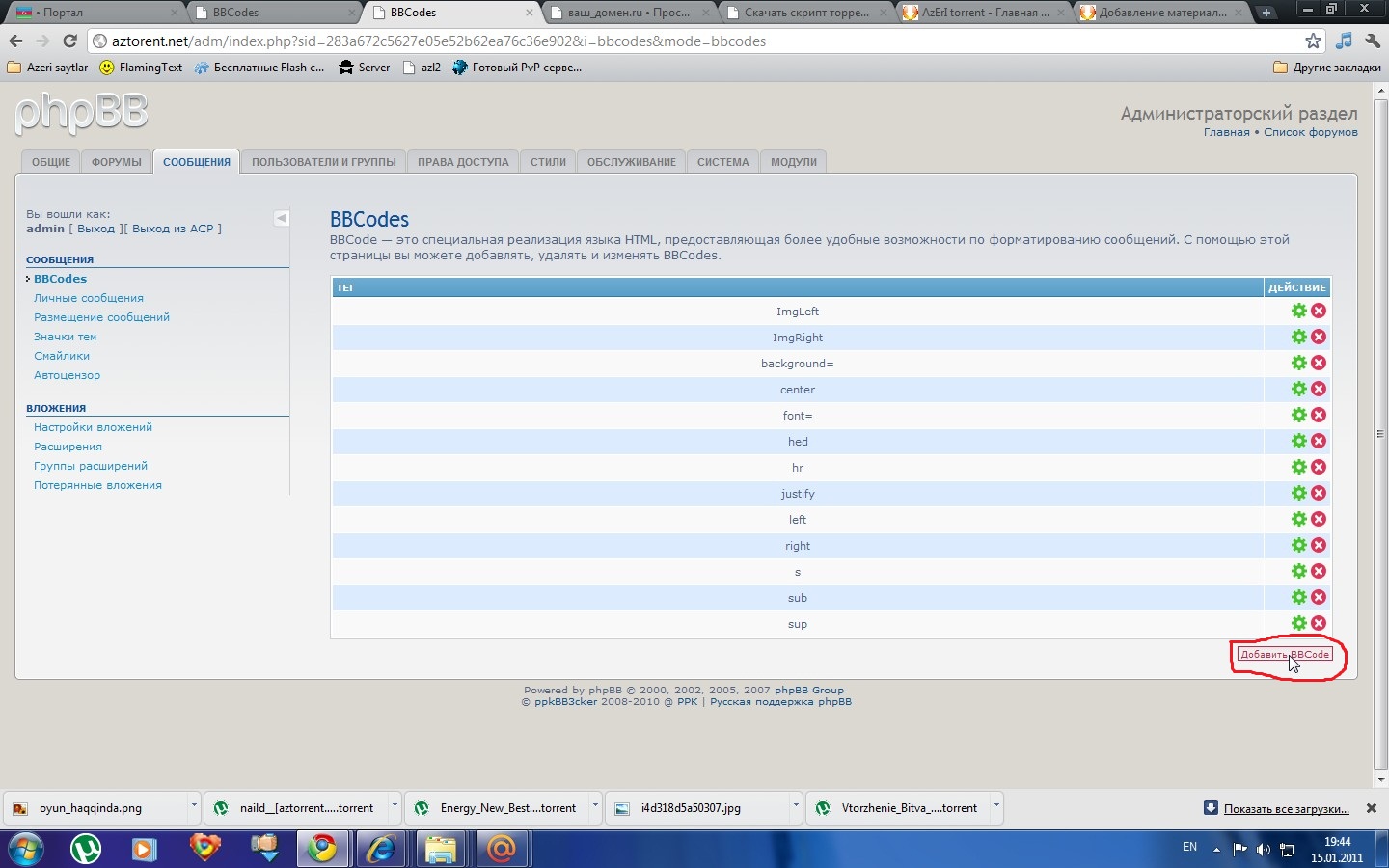Open the Другие закладки bookmarks folder
Image resolution: width=1389 pixels, height=868 pixels.
pos(1327,68)
